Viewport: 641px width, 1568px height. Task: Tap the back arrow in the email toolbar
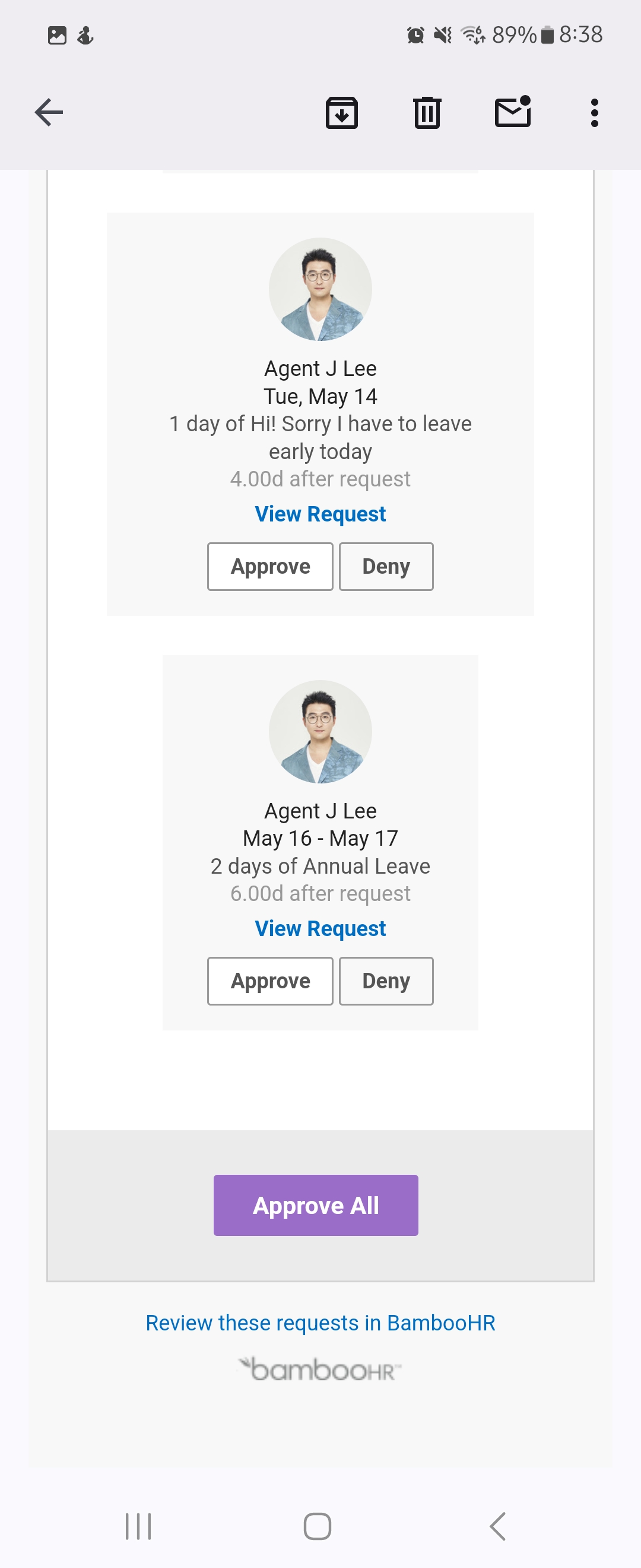coord(49,113)
